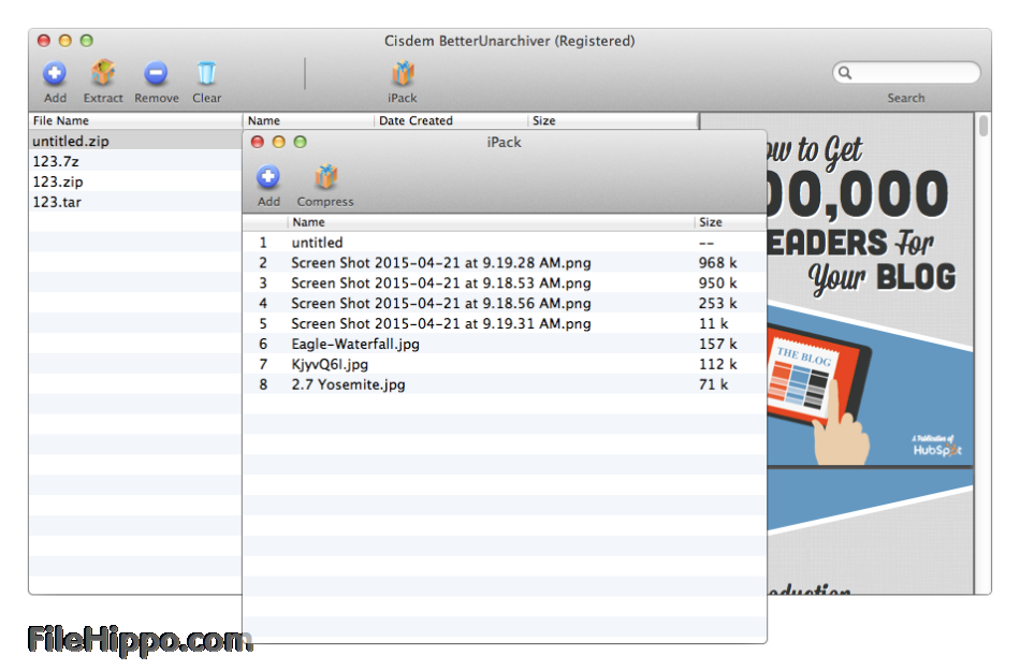Image resolution: width=1020 pixels, height=670 pixels.
Task: Click the 11 k size value
Action: [x=714, y=323]
